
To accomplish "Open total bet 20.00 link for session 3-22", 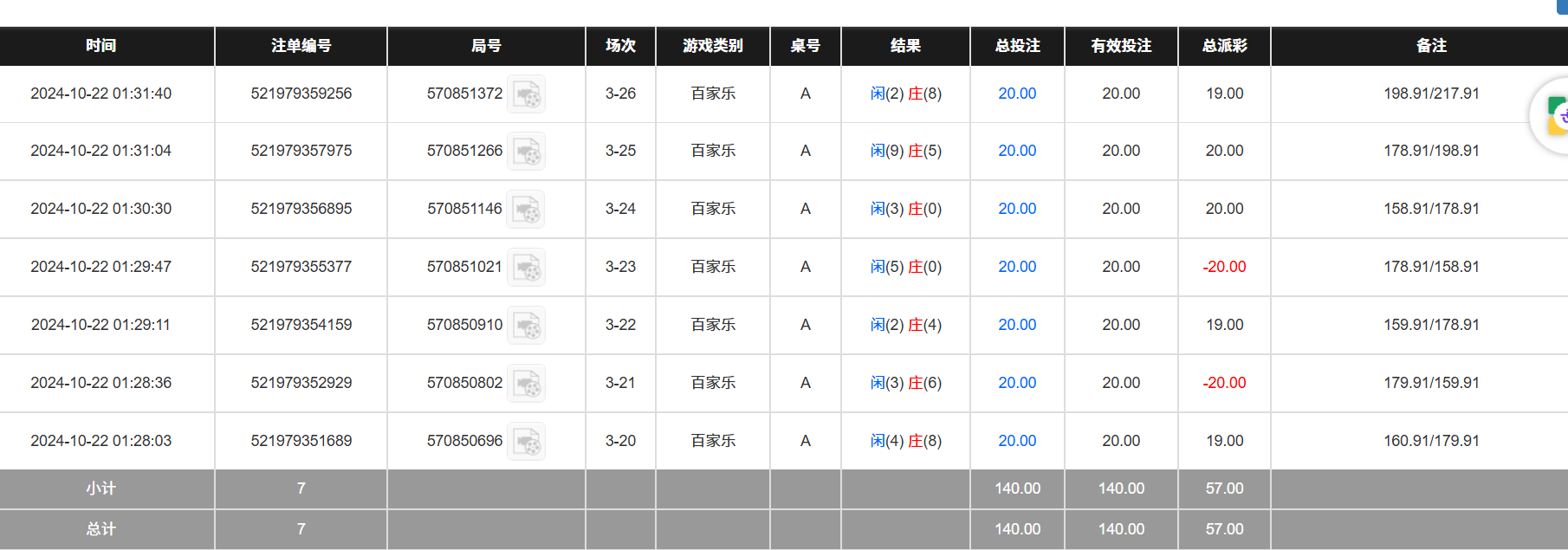I will point(1017,325).
